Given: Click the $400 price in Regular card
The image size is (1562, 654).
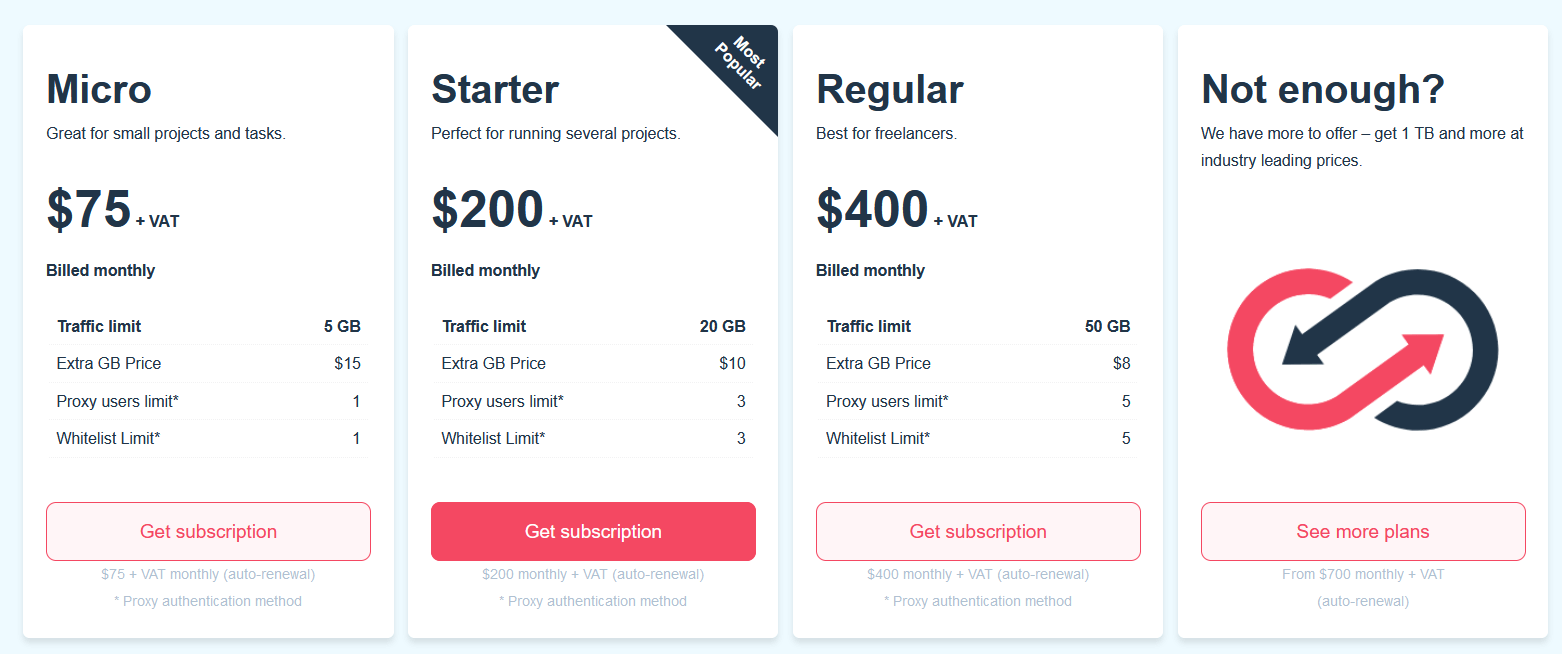Looking at the screenshot, I should click(872, 210).
